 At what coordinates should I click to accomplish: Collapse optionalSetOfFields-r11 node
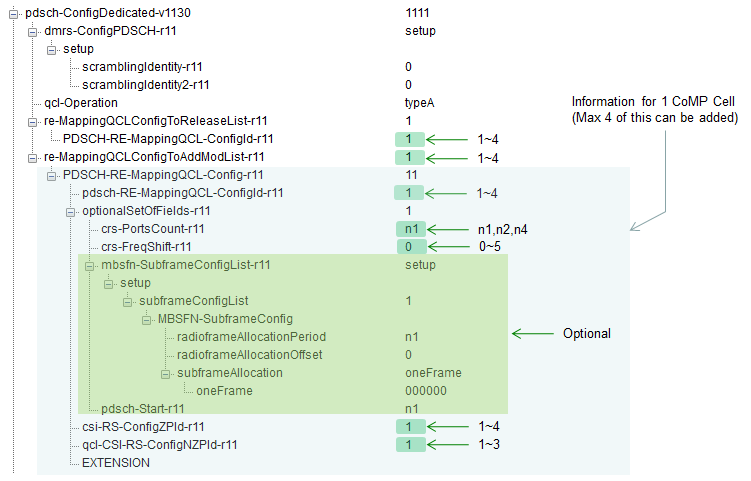coord(70,212)
